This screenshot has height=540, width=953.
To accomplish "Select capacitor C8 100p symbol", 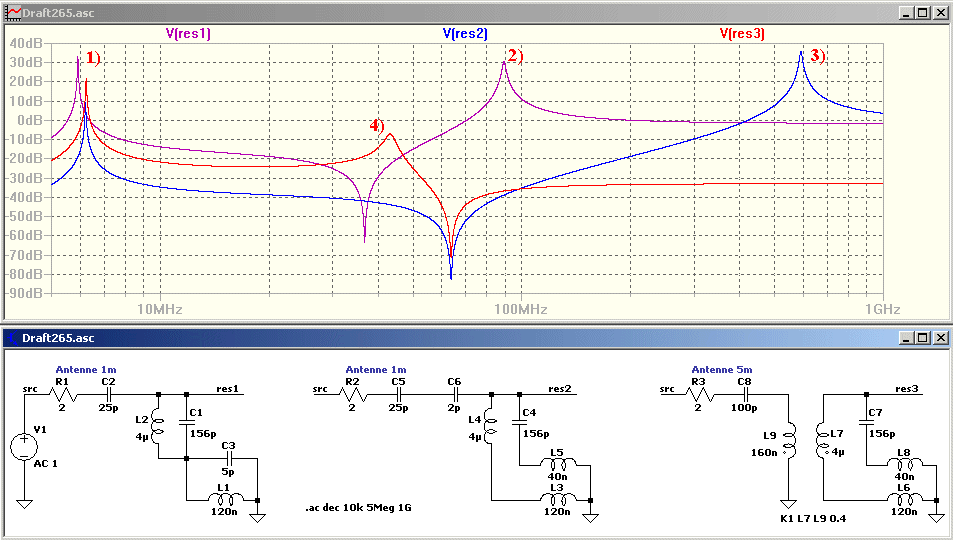I will (745, 395).
